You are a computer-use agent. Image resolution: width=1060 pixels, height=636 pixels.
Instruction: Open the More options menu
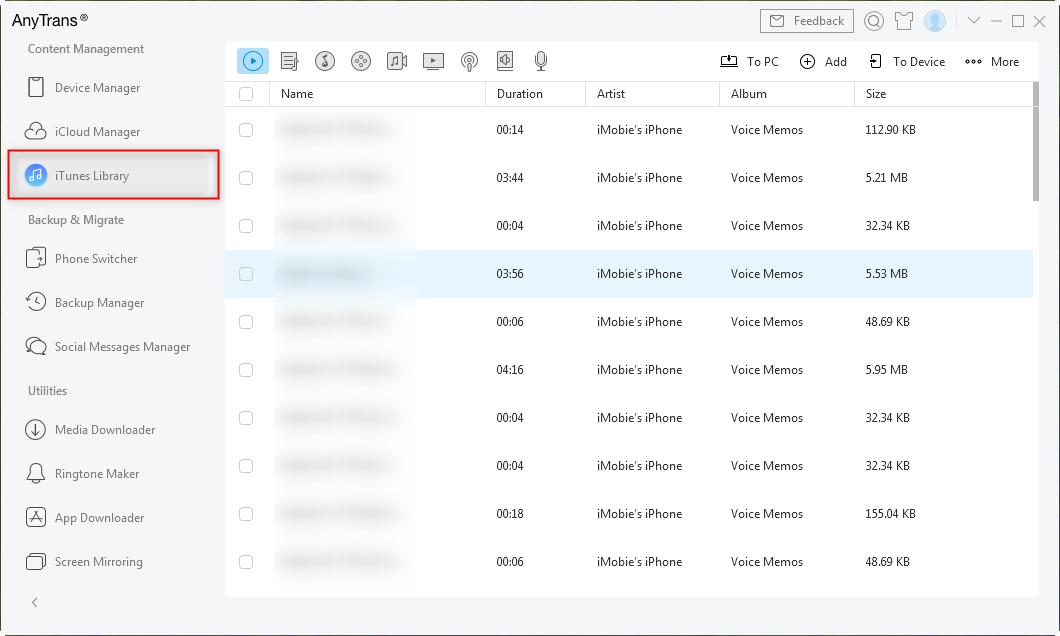pyautogui.click(x=992, y=62)
